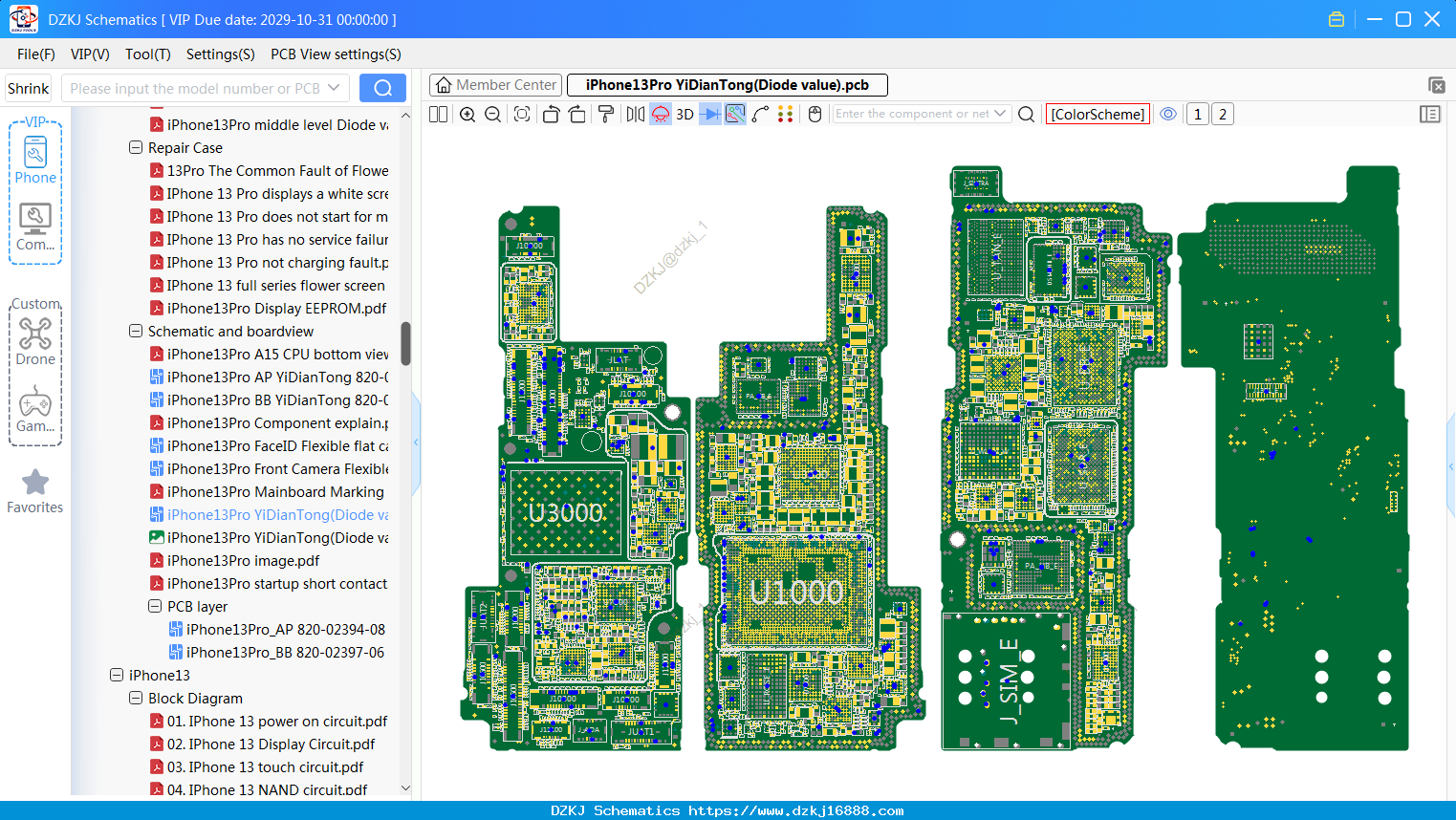The width and height of the screenshot is (1456, 820).
Task: Toggle the net routing highlight icon
Action: tap(735, 114)
